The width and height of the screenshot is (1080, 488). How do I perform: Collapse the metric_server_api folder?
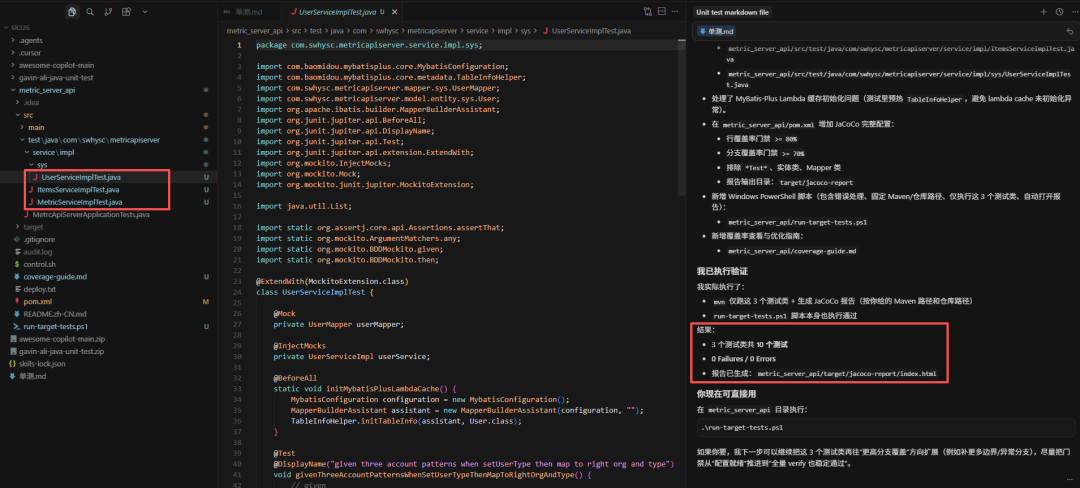pyautogui.click(x=45, y=90)
